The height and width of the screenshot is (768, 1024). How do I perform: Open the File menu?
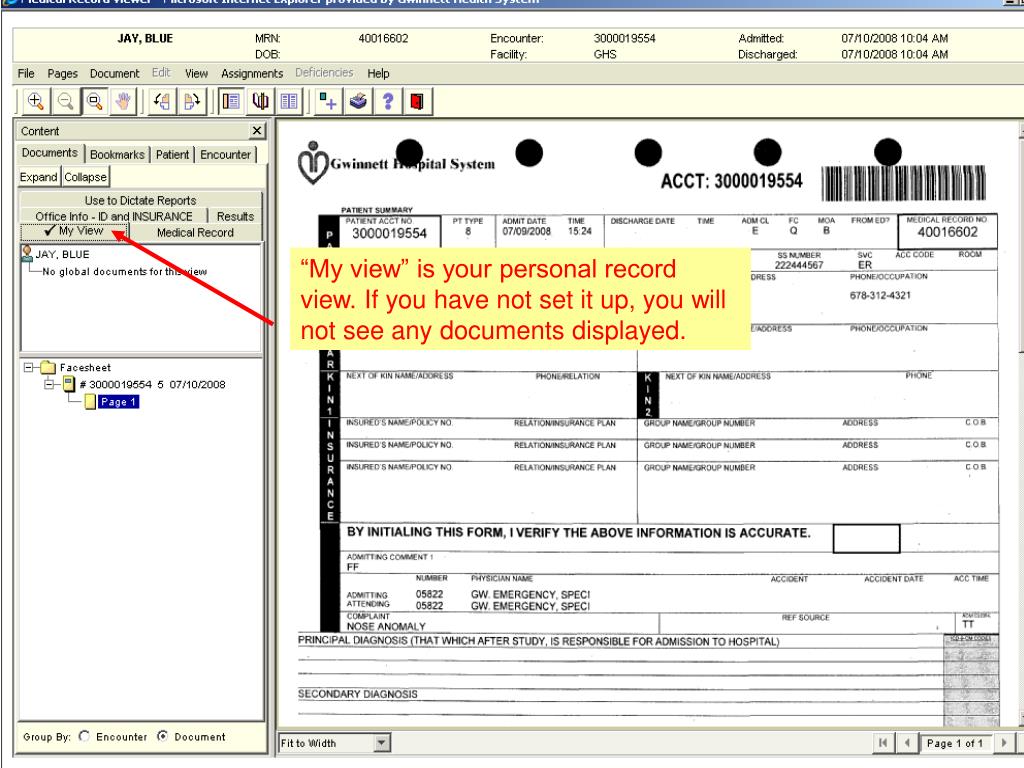pos(26,73)
